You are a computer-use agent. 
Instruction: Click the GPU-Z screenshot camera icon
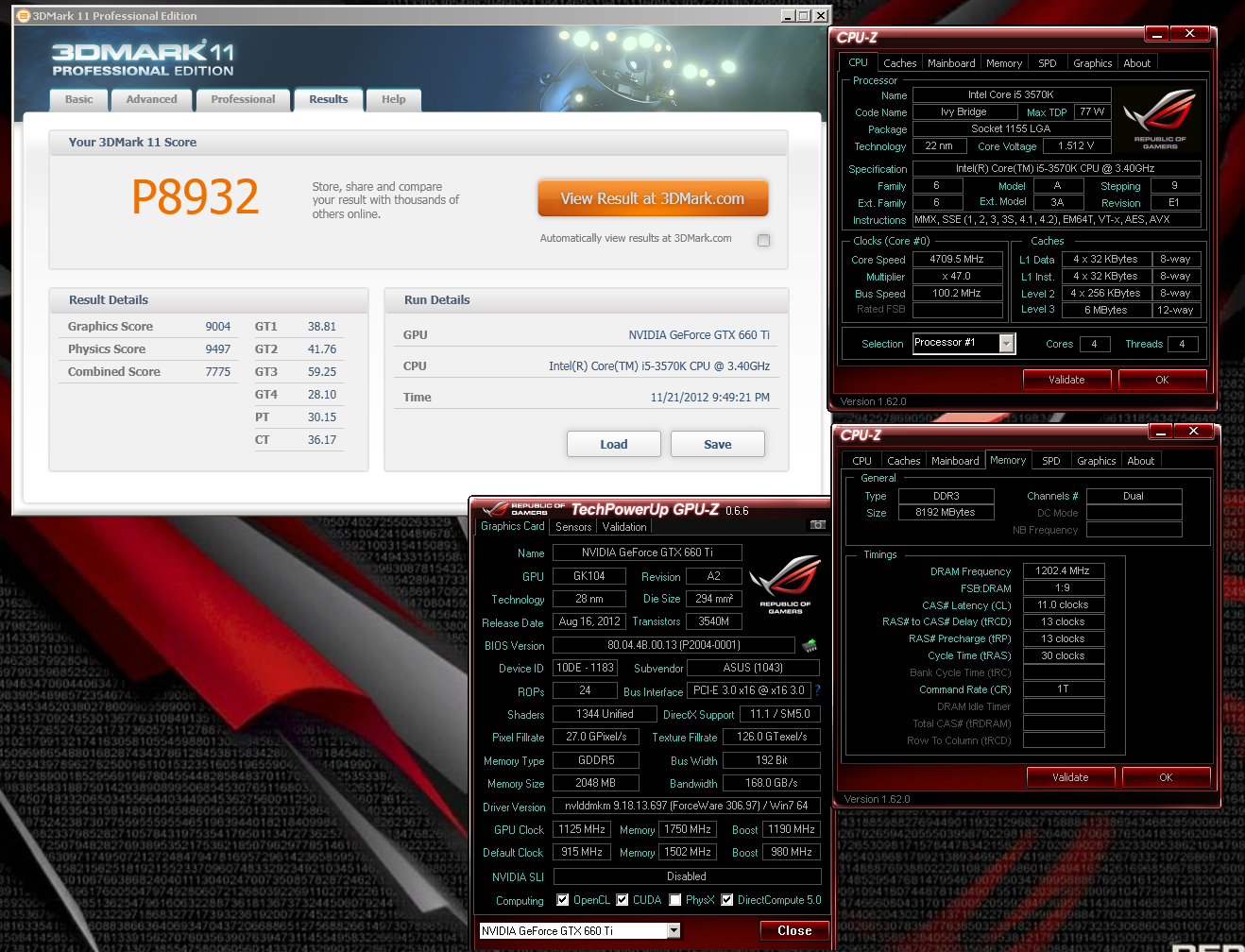817,524
